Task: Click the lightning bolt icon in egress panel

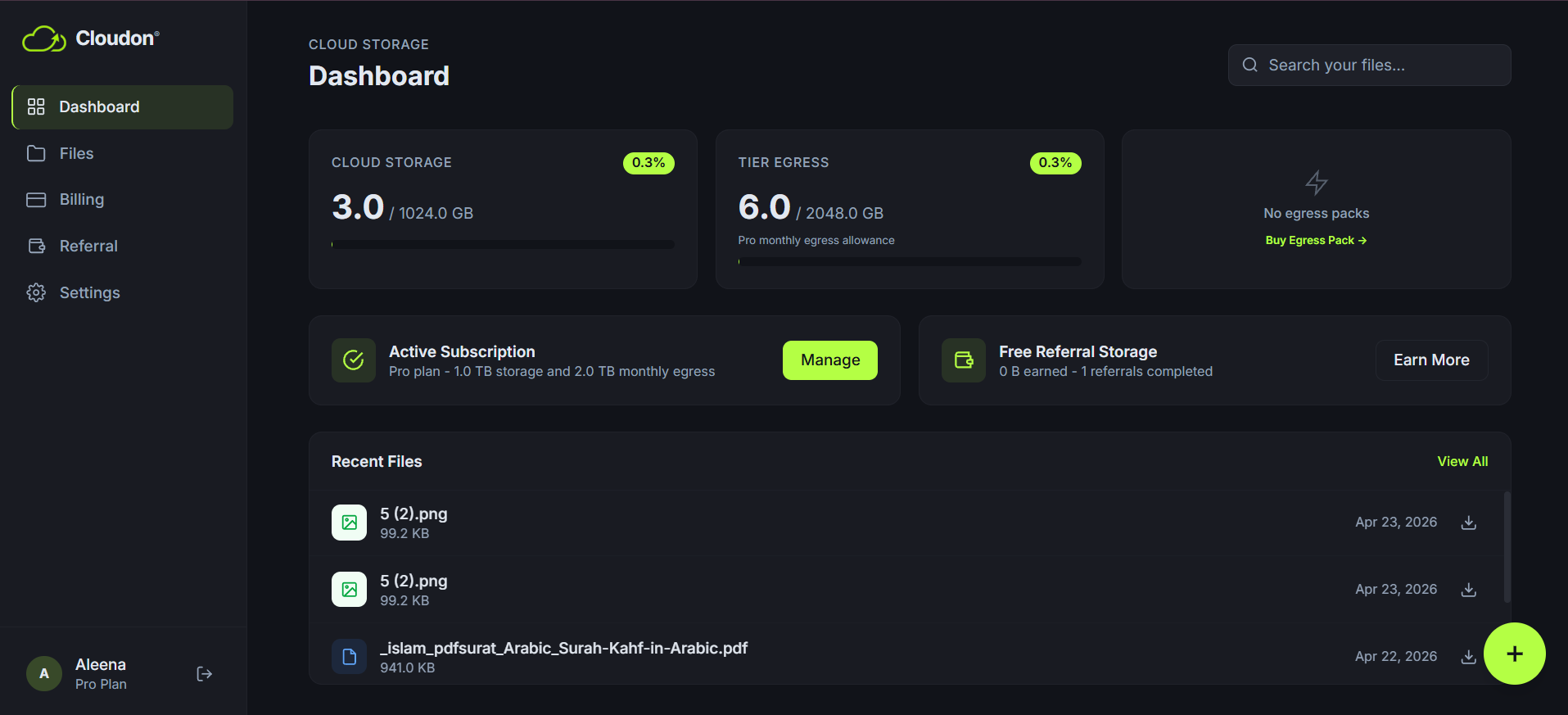Action: 1315,182
